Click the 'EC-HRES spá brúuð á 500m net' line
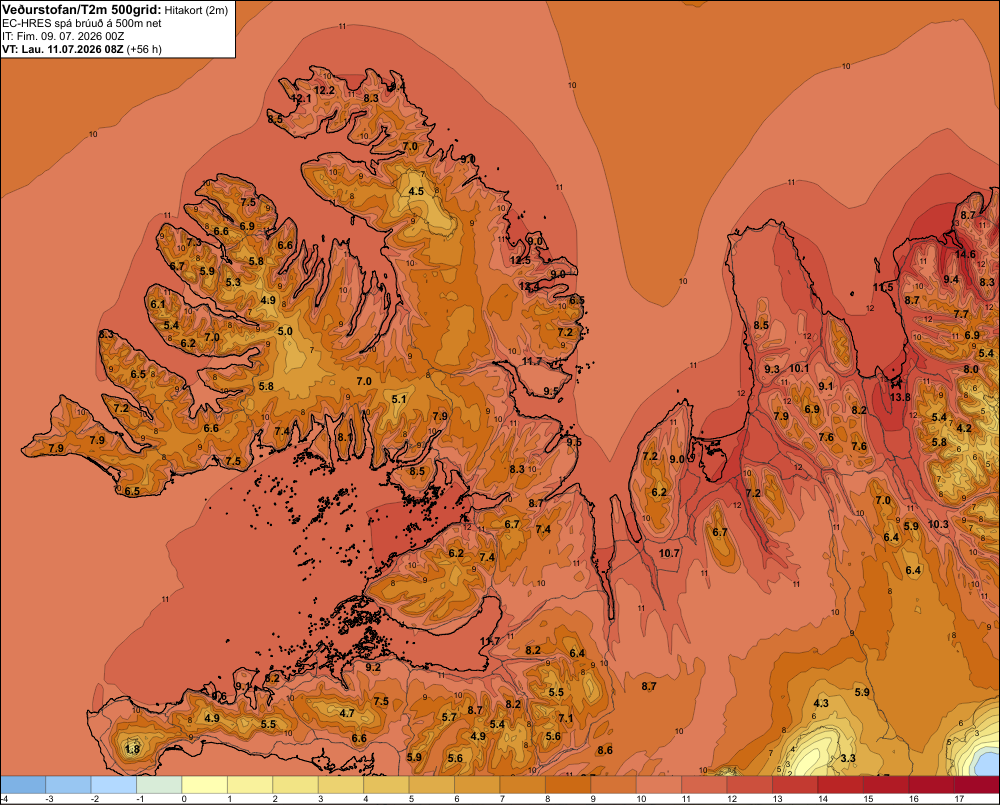The image size is (1000, 805). 82,23
